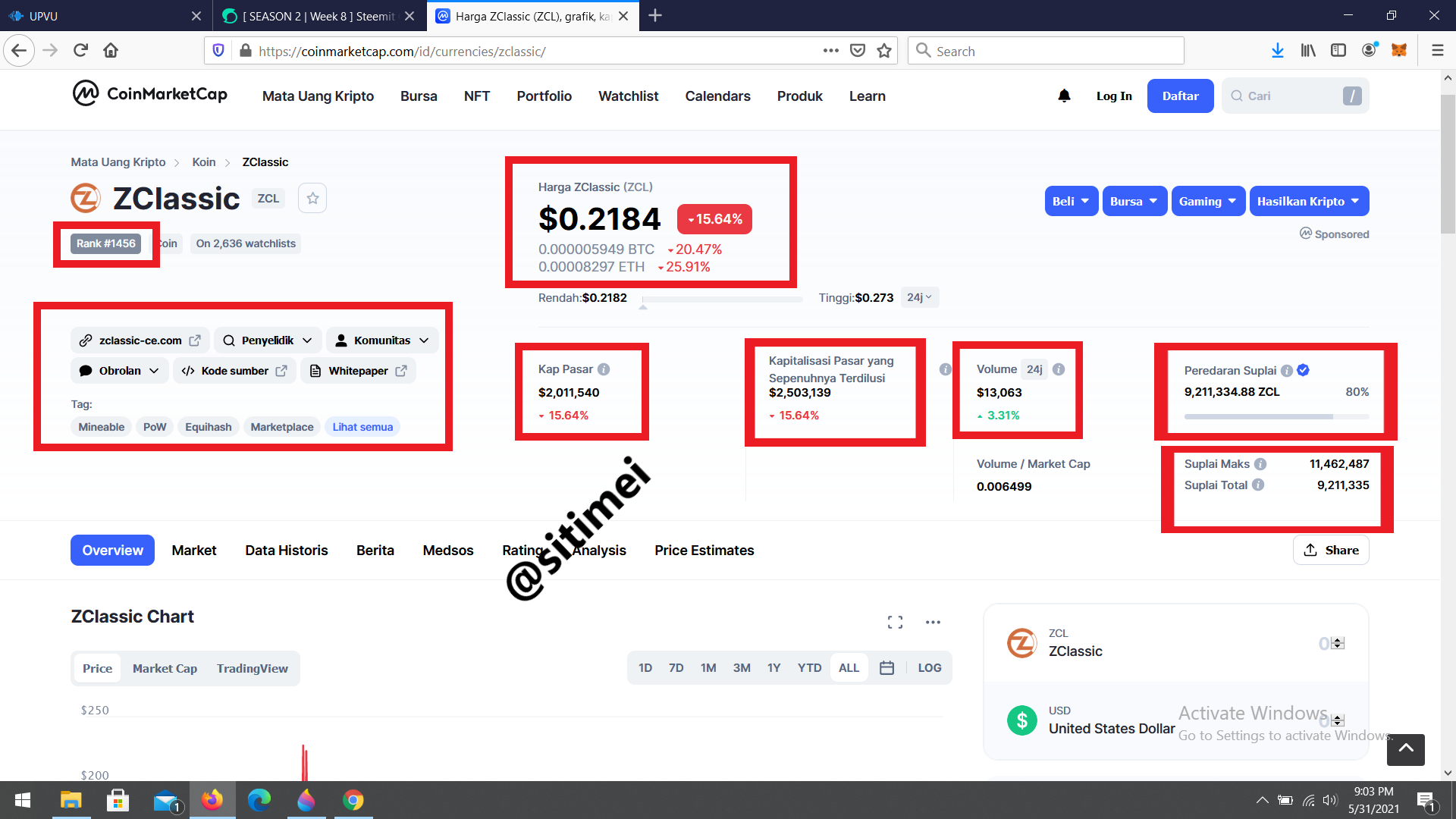Image resolution: width=1456 pixels, height=819 pixels.
Task: Set chart range to 7D
Action: pos(676,668)
